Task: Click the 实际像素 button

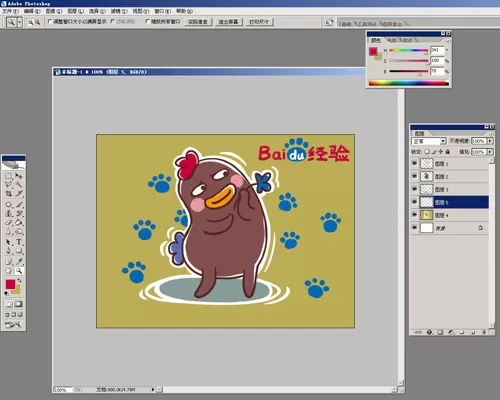Action: click(198, 22)
